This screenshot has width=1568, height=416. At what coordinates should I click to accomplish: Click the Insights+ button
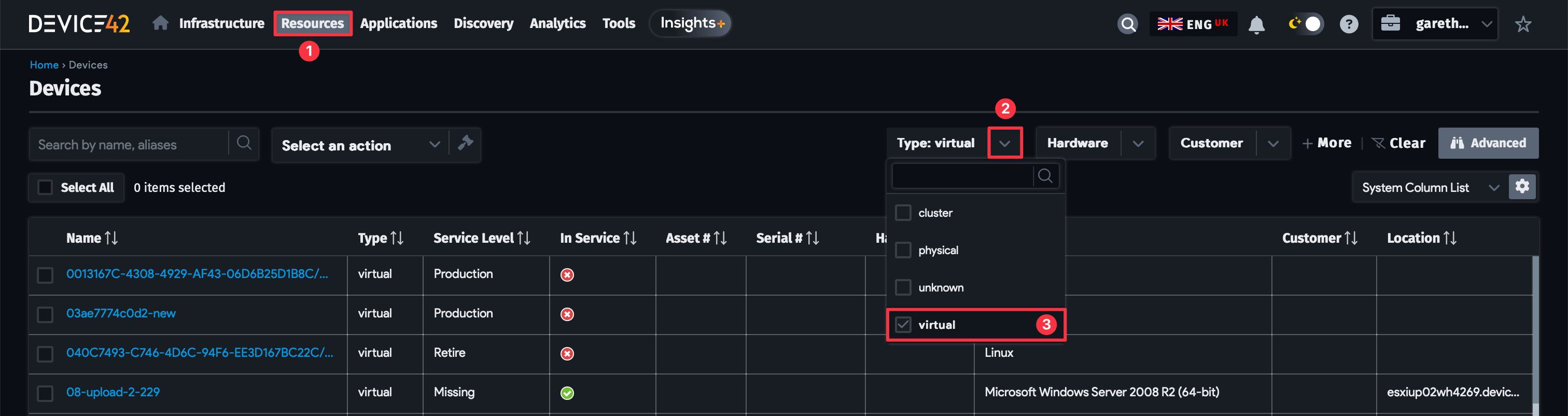[x=691, y=23]
